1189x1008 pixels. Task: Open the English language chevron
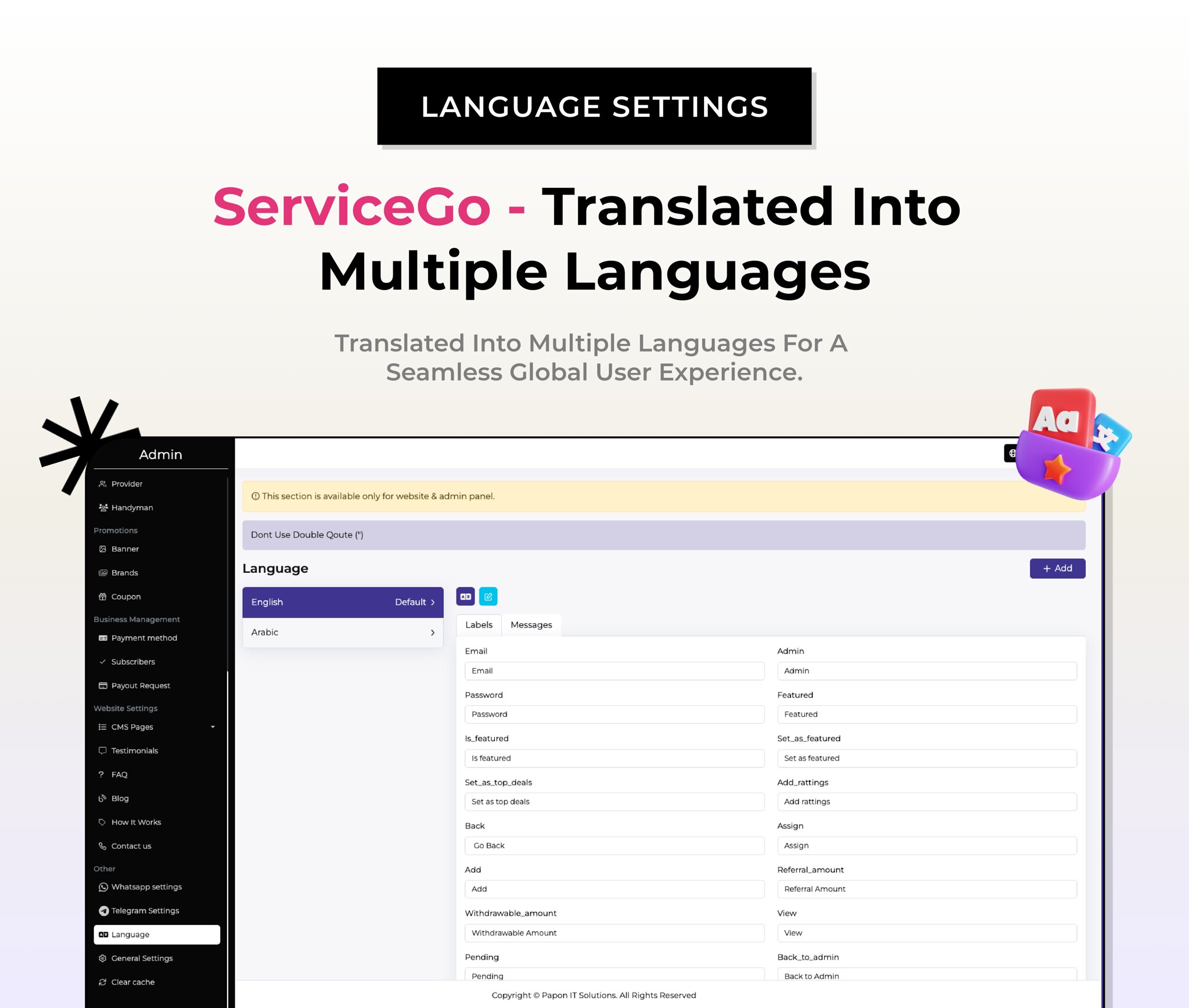(x=433, y=602)
